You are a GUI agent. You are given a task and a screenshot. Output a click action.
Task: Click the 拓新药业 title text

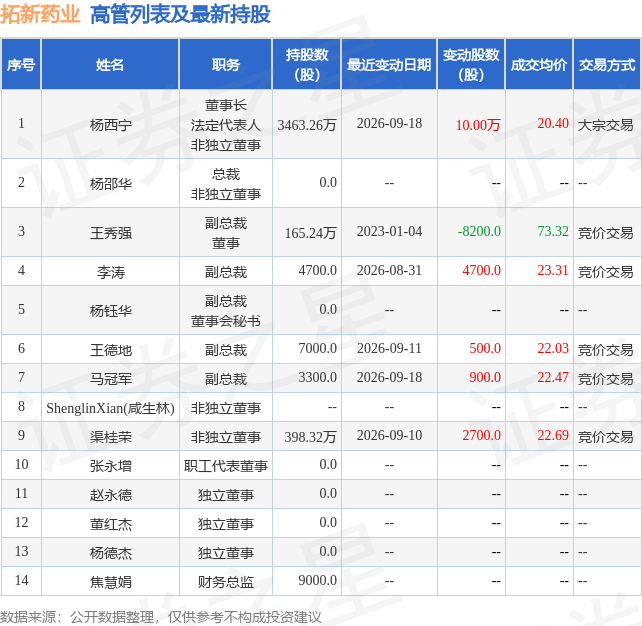coord(40,14)
